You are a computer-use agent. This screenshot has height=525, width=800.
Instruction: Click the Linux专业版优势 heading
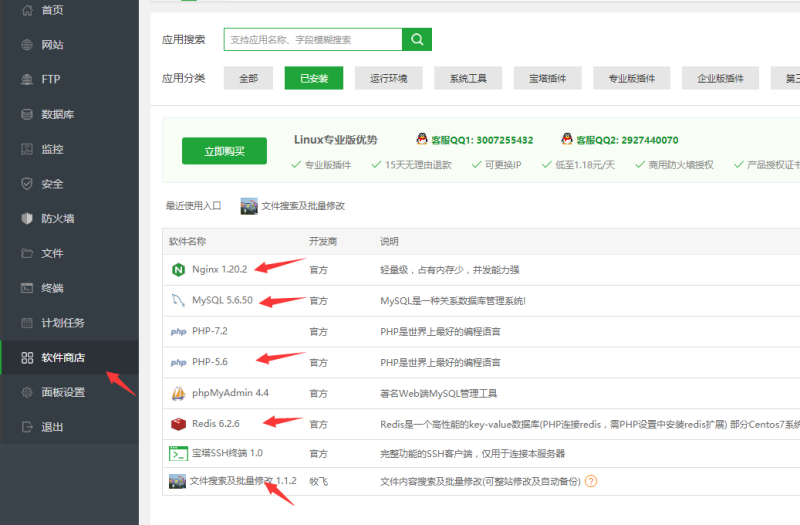point(336,140)
